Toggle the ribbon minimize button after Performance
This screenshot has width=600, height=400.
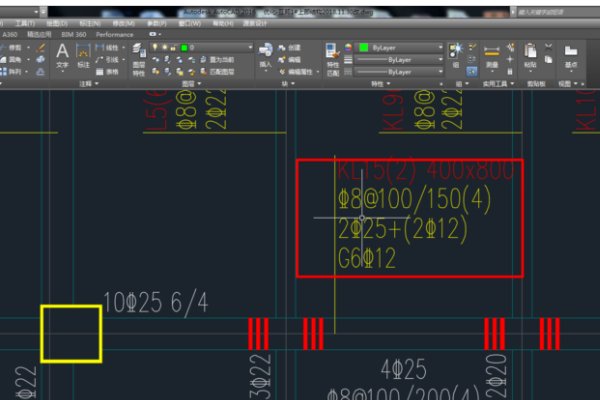click(154, 34)
